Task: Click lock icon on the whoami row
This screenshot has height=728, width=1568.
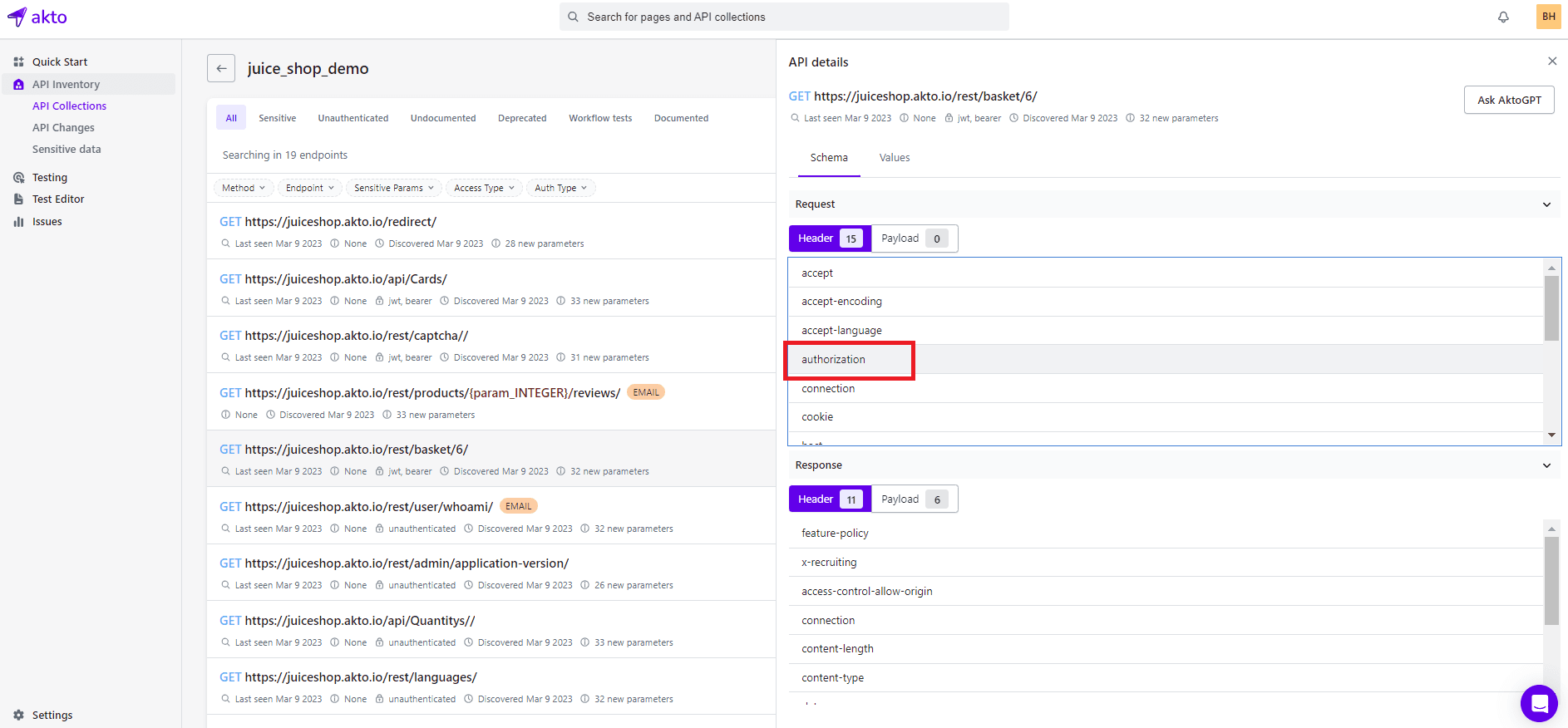Action: (x=379, y=529)
